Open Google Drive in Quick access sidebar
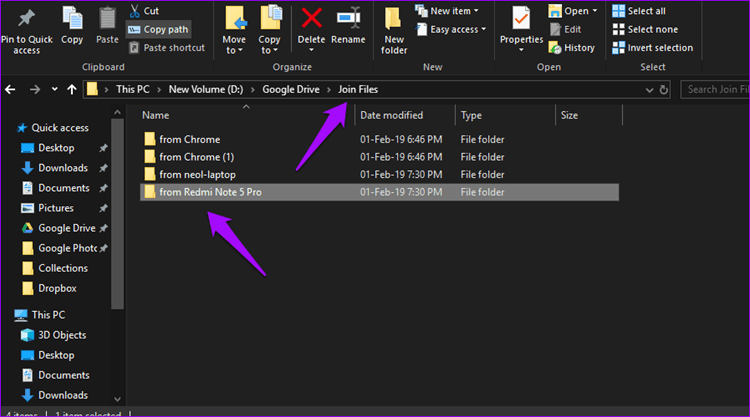The width and height of the screenshot is (750, 417). tap(65, 228)
